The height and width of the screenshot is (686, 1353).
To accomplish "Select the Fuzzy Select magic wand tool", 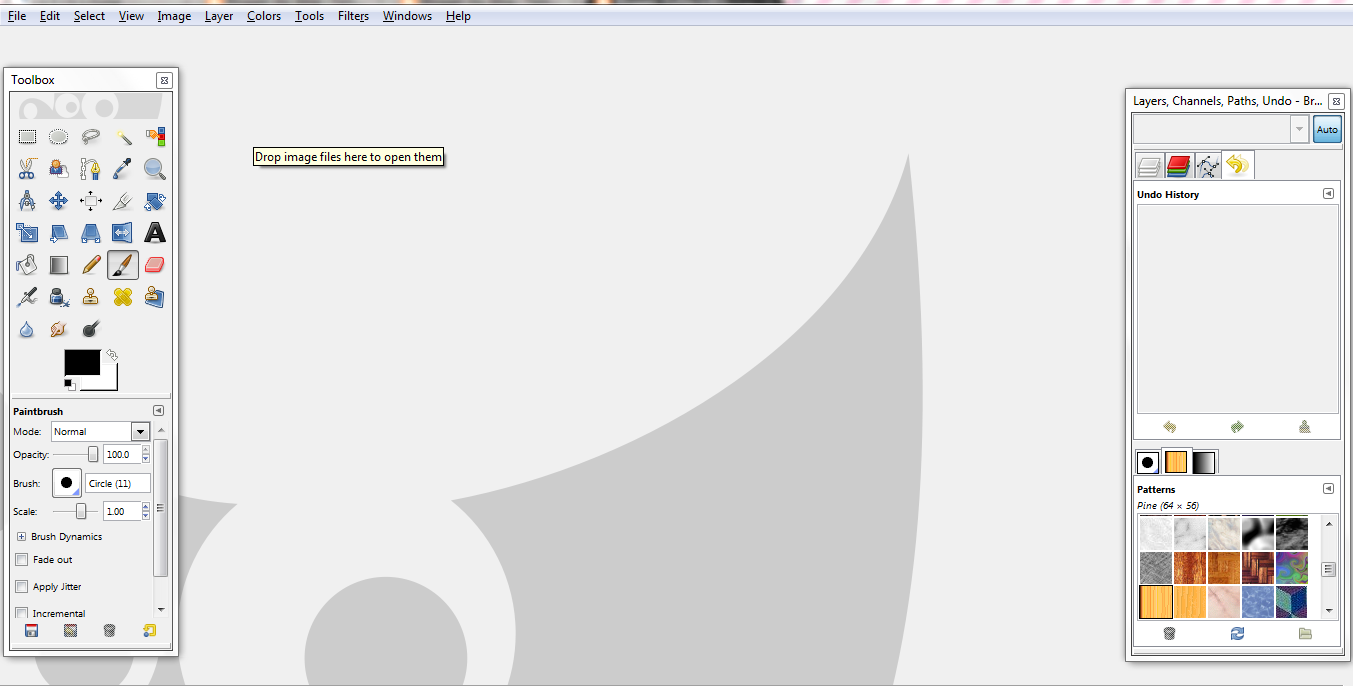I will coord(123,137).
